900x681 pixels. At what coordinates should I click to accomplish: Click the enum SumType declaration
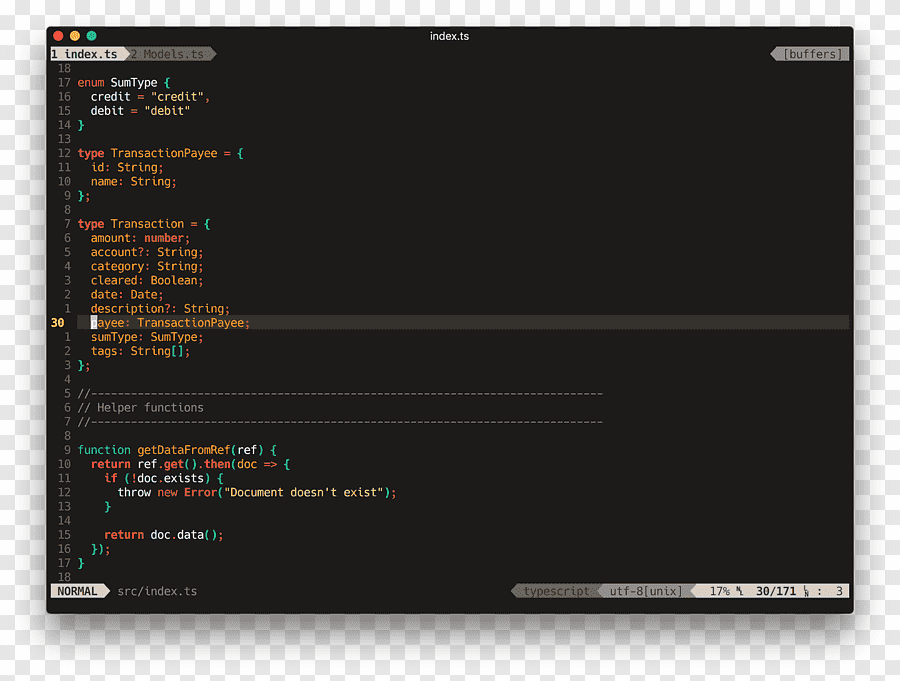[123, 83]
